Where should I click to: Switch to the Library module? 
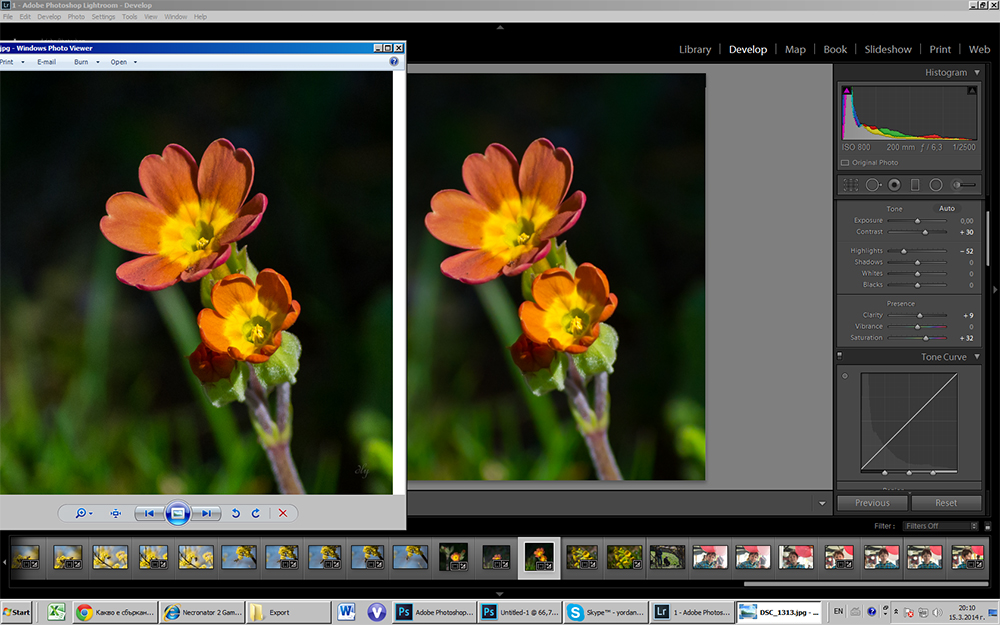695,49
